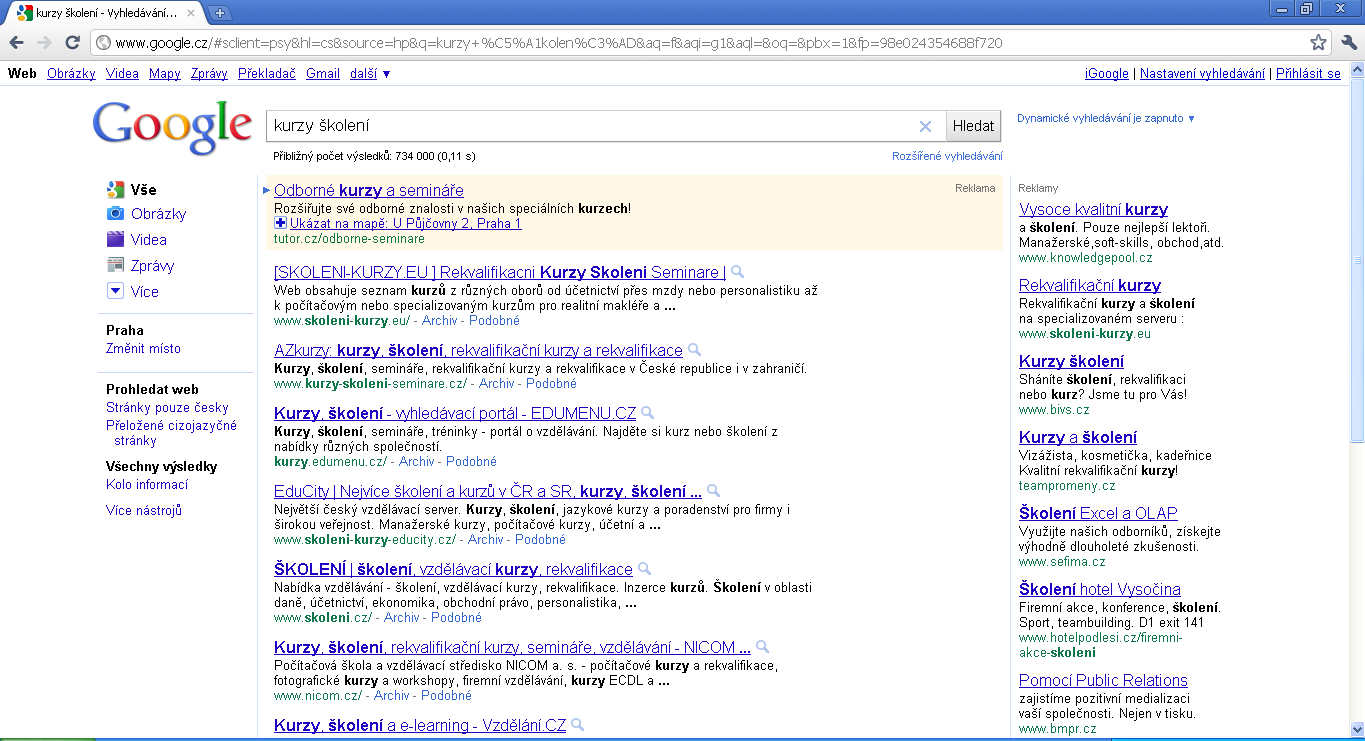The width and height of the screenshot is (1365, 741).
Task: Open Pomocí Public Relations ad
Action: tap(1103, 680)
